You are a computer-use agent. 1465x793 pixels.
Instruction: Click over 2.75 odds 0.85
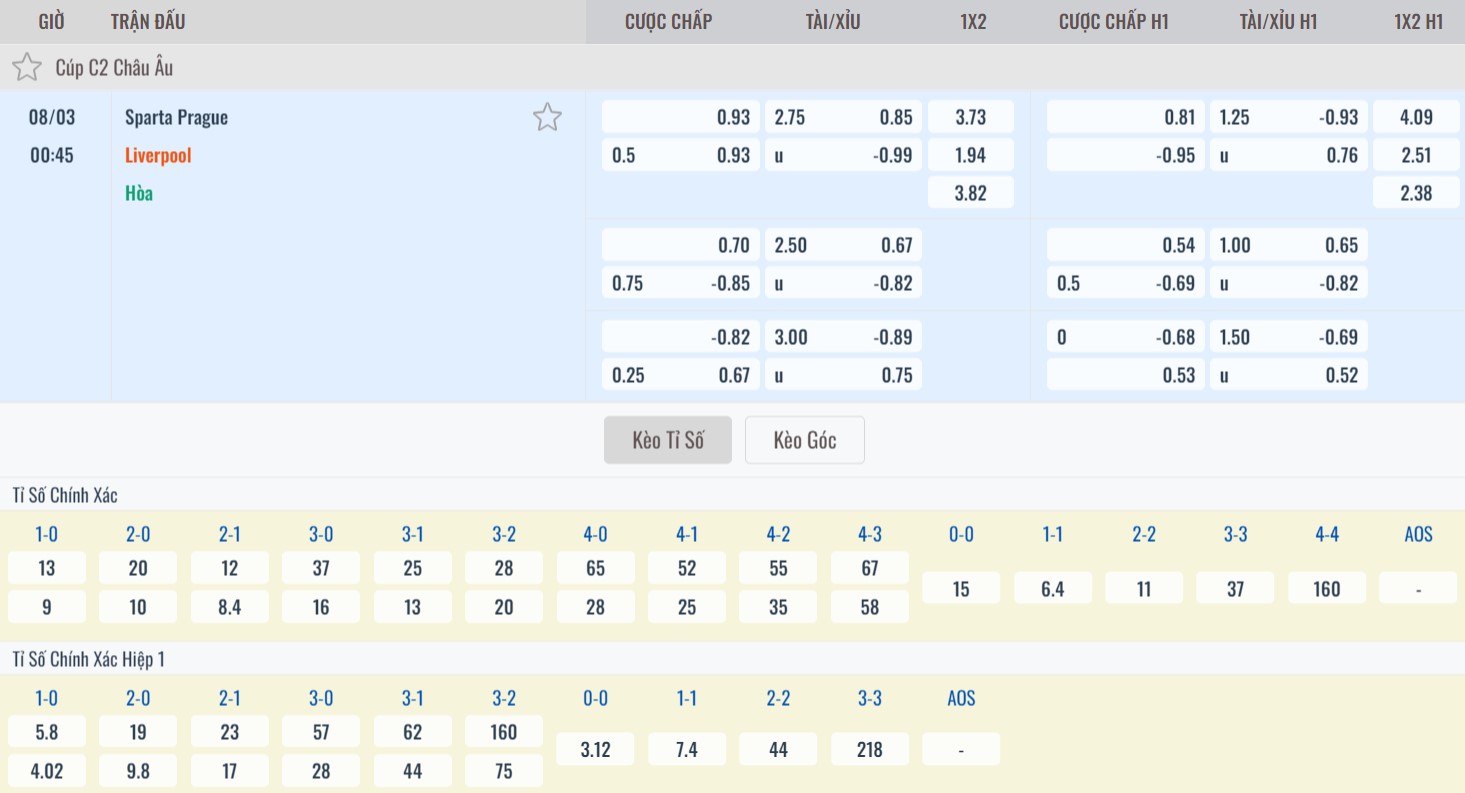(x=844, y=117)
